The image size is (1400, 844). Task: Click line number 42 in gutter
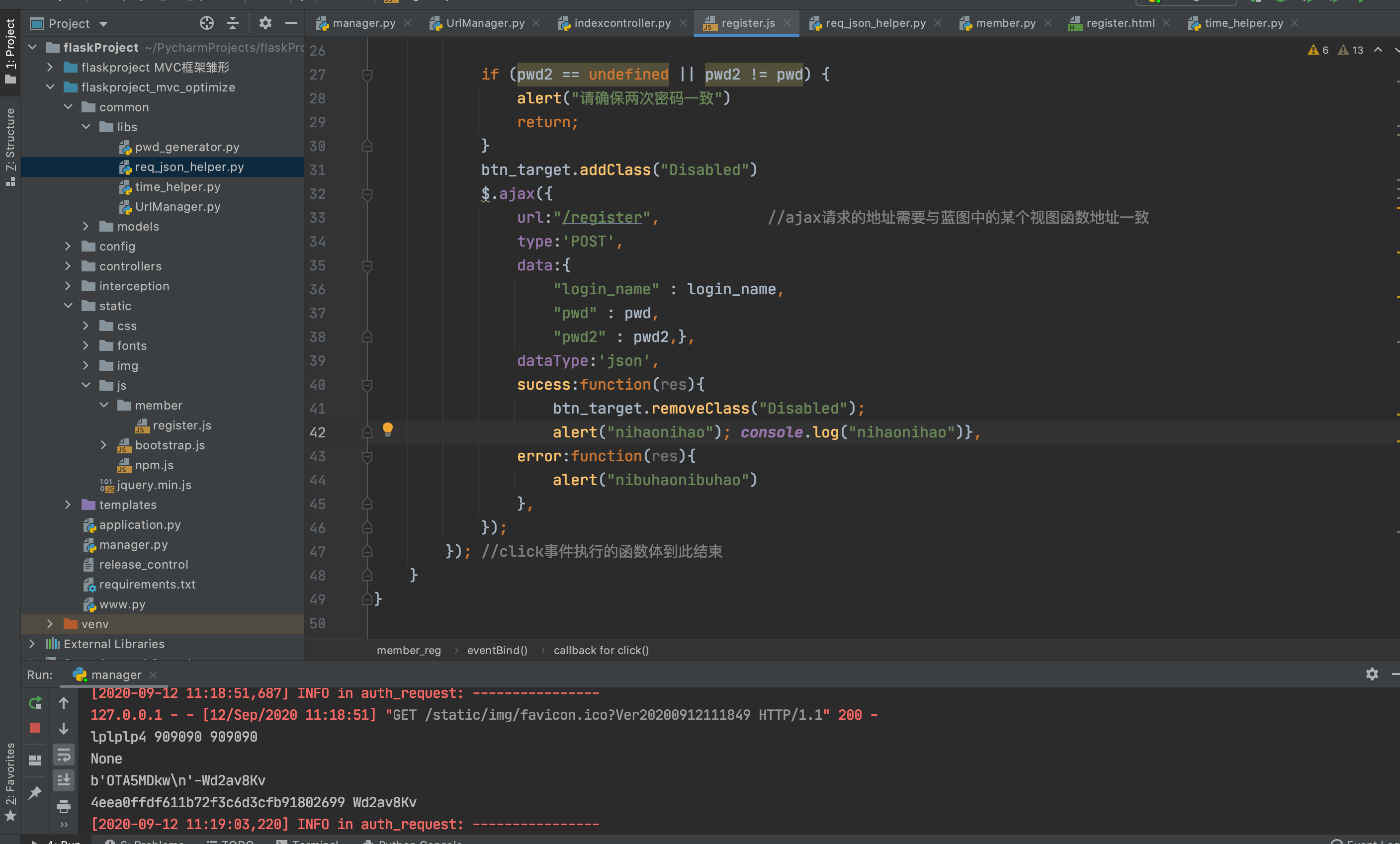(318, 433)
